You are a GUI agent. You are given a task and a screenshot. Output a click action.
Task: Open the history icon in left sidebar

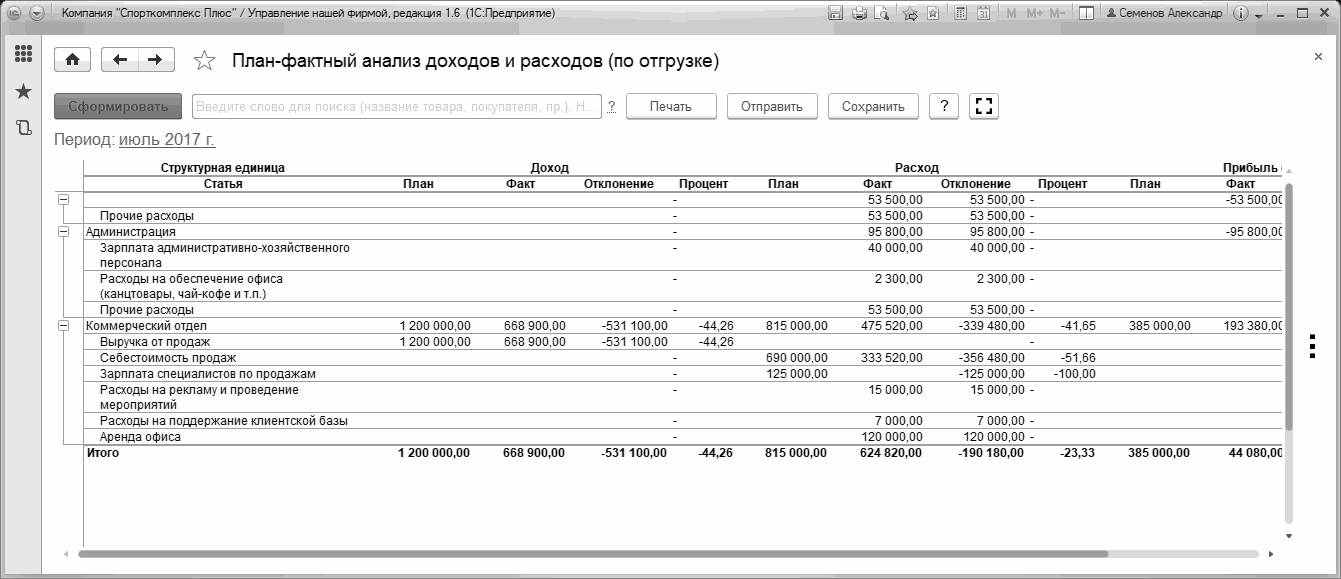[23, 127]
